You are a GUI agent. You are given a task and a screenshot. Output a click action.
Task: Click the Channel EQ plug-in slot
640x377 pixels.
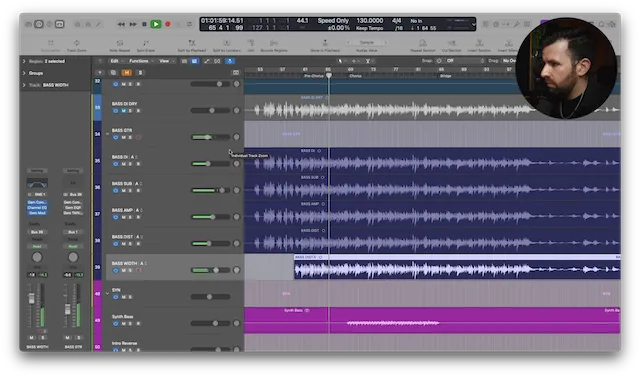[37, 208]
